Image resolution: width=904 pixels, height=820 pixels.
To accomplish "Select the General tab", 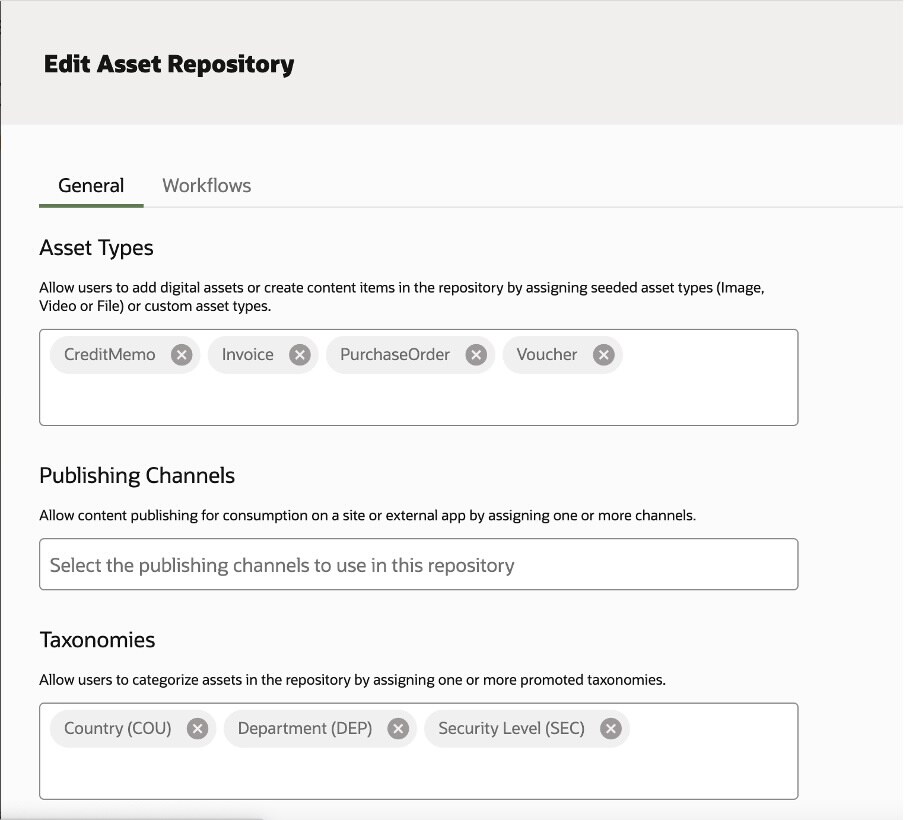I will pos(91,186).
